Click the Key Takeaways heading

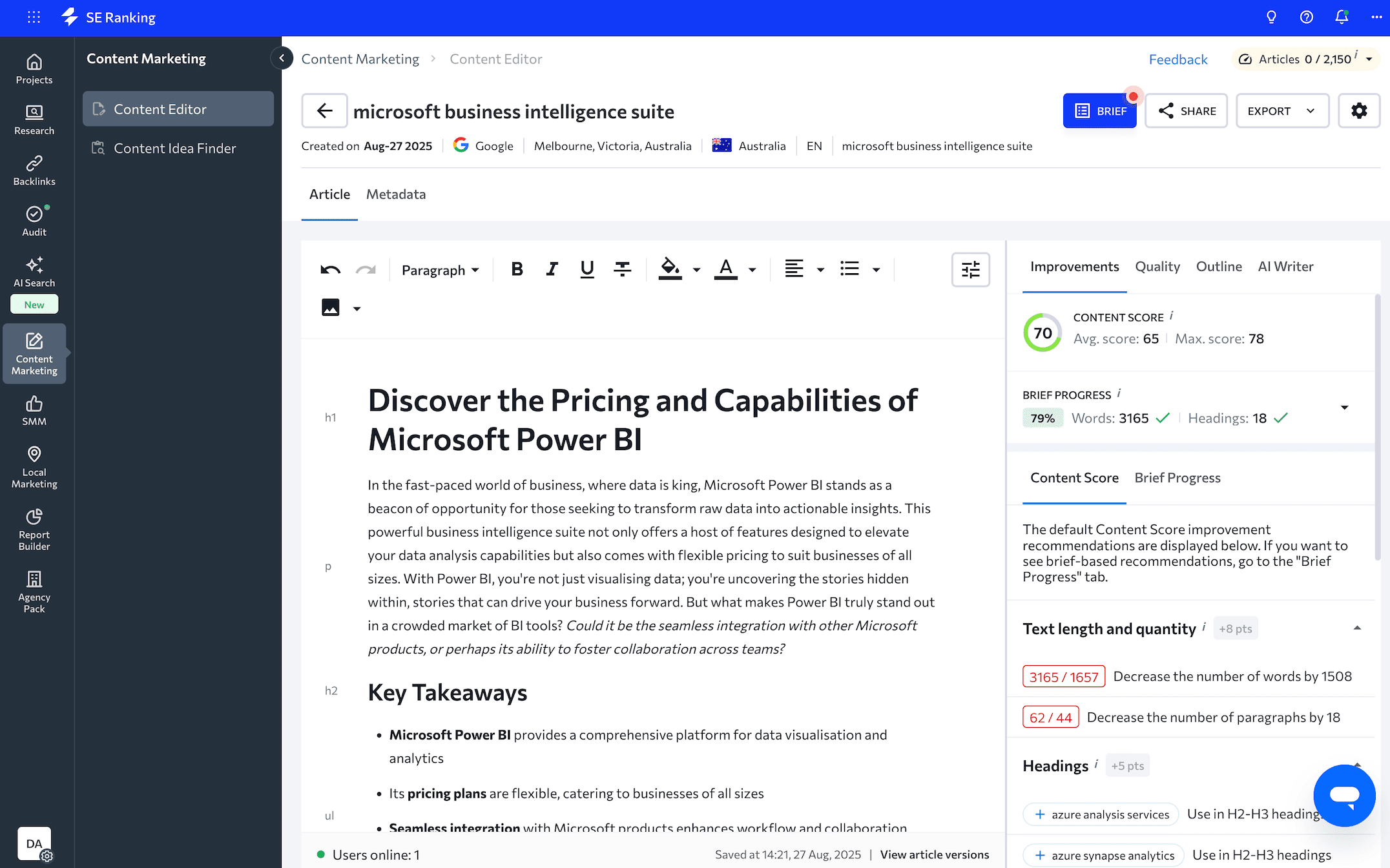tap(447, 692)
